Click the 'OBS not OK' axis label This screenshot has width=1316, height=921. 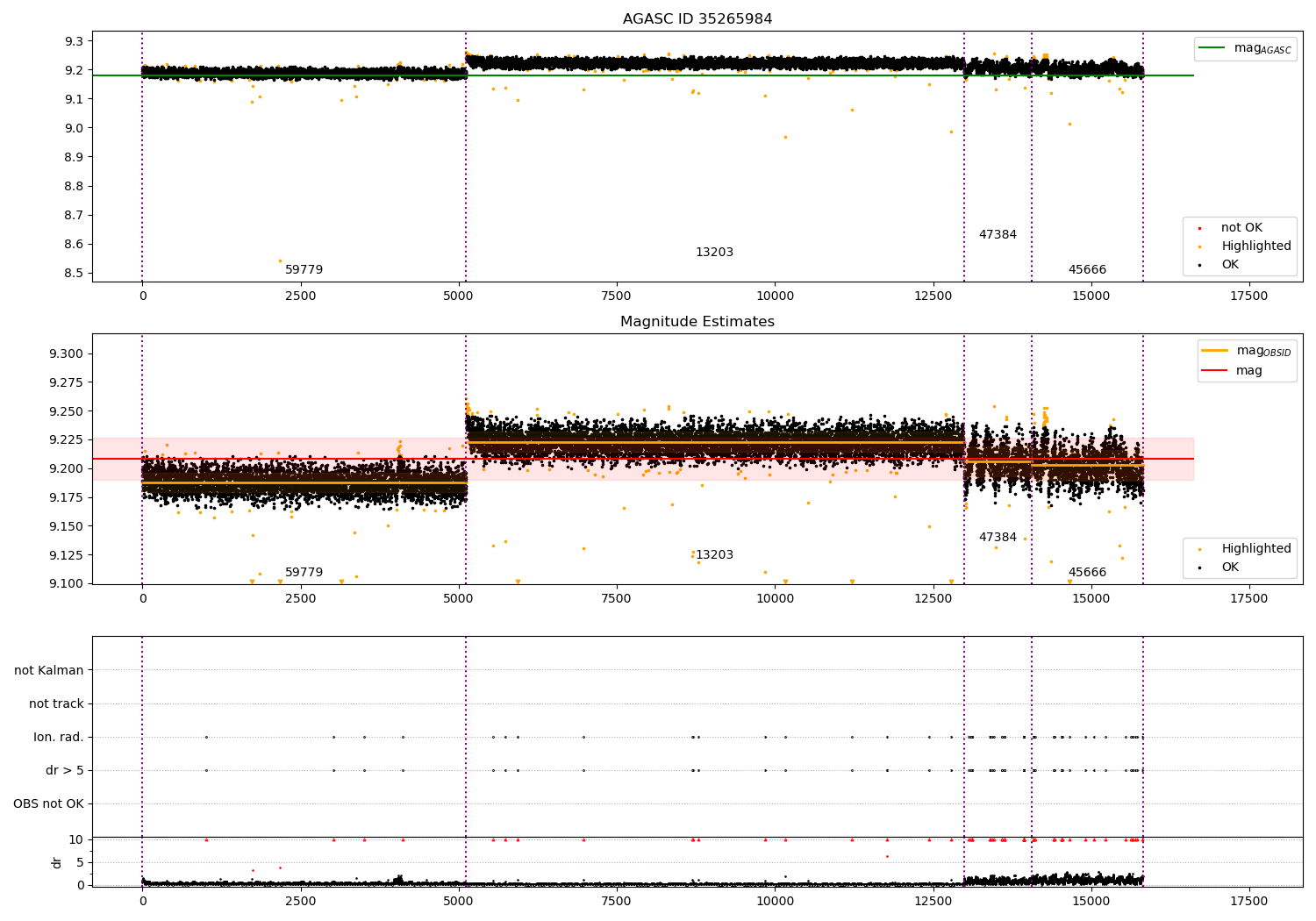(x=49, y=803)
